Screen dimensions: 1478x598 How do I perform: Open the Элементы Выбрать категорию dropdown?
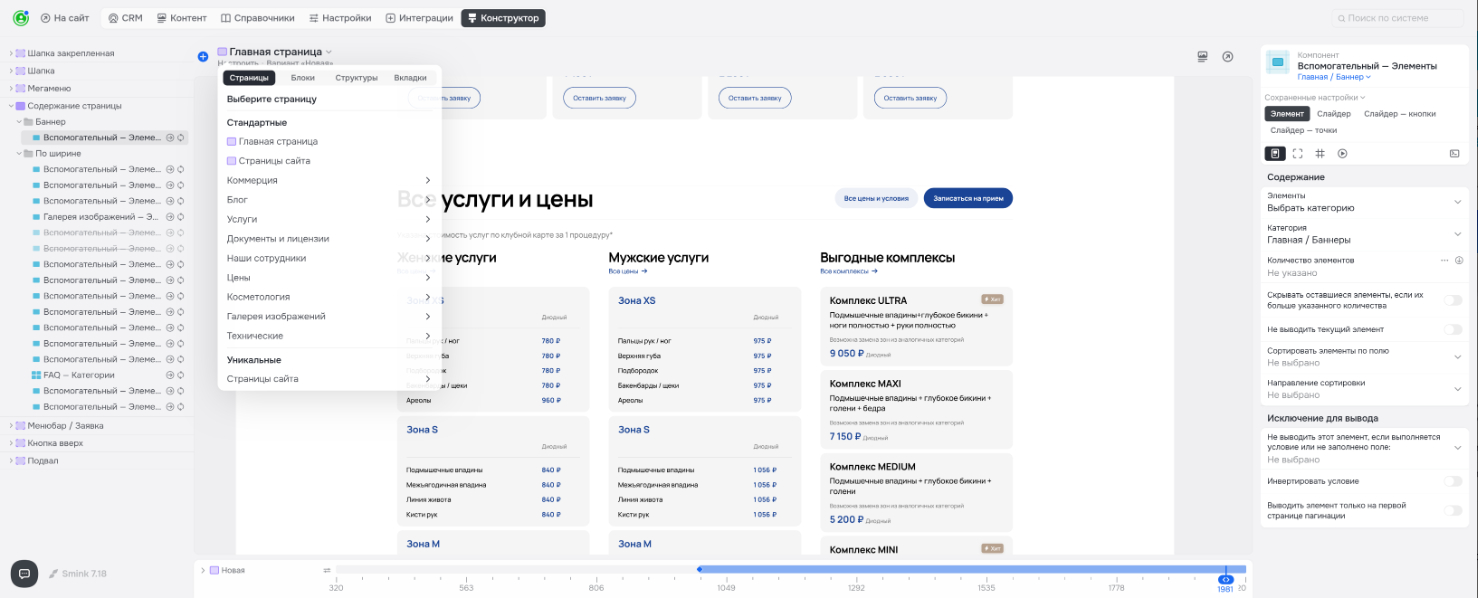point(1364,202)
